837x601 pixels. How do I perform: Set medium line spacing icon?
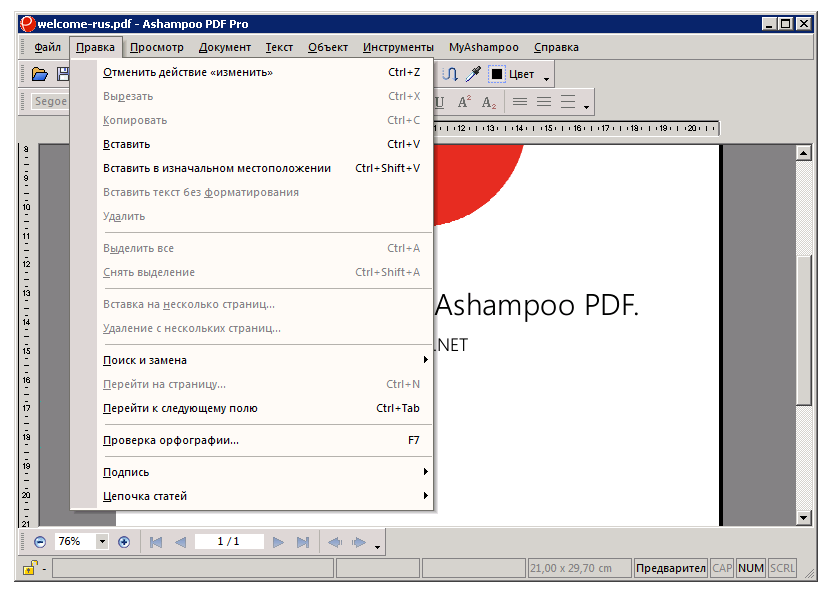point(543,101)
